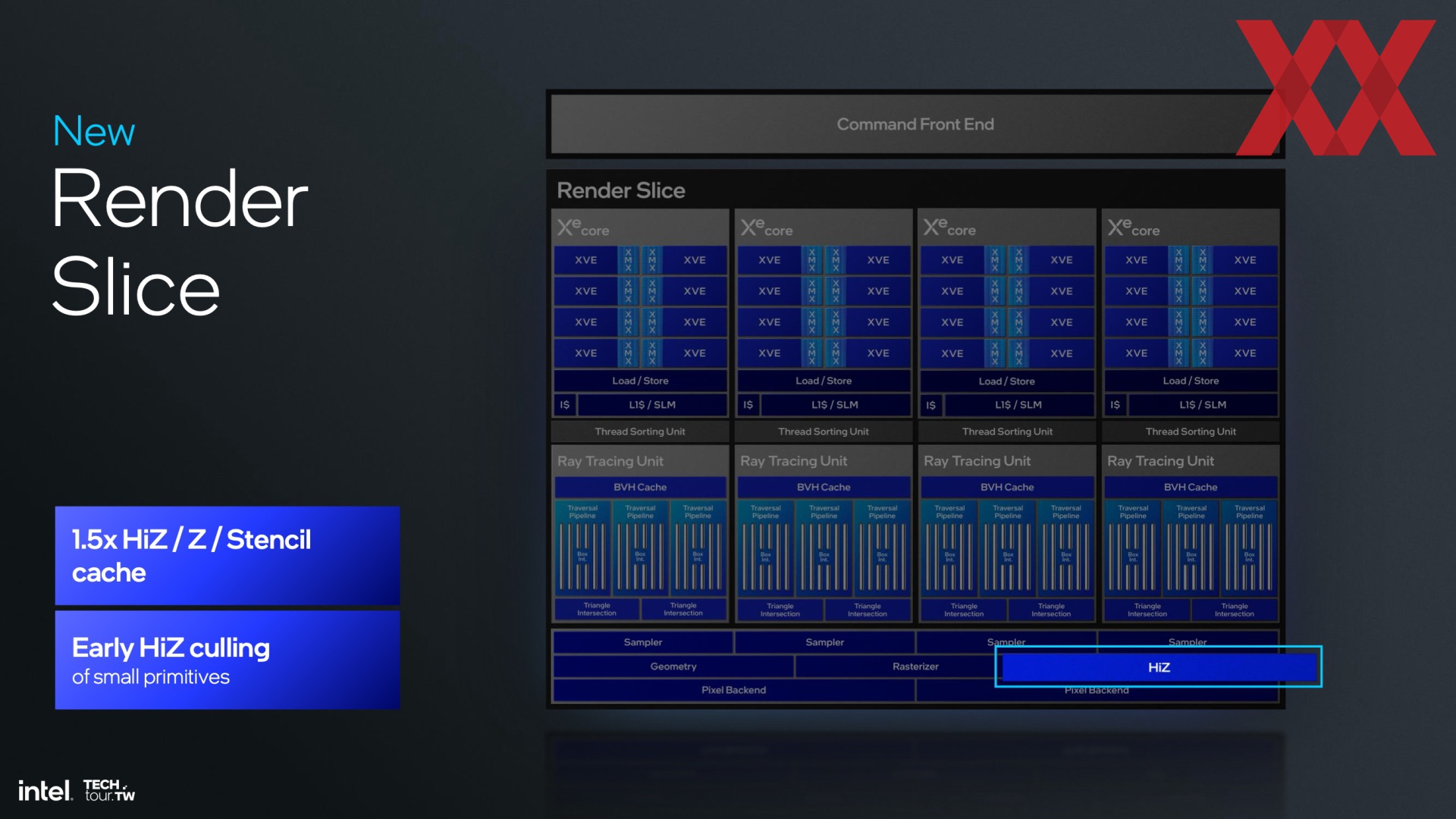Select third column's Thread Sorting Unit
1456x819 pixels.
[1007, 431]
